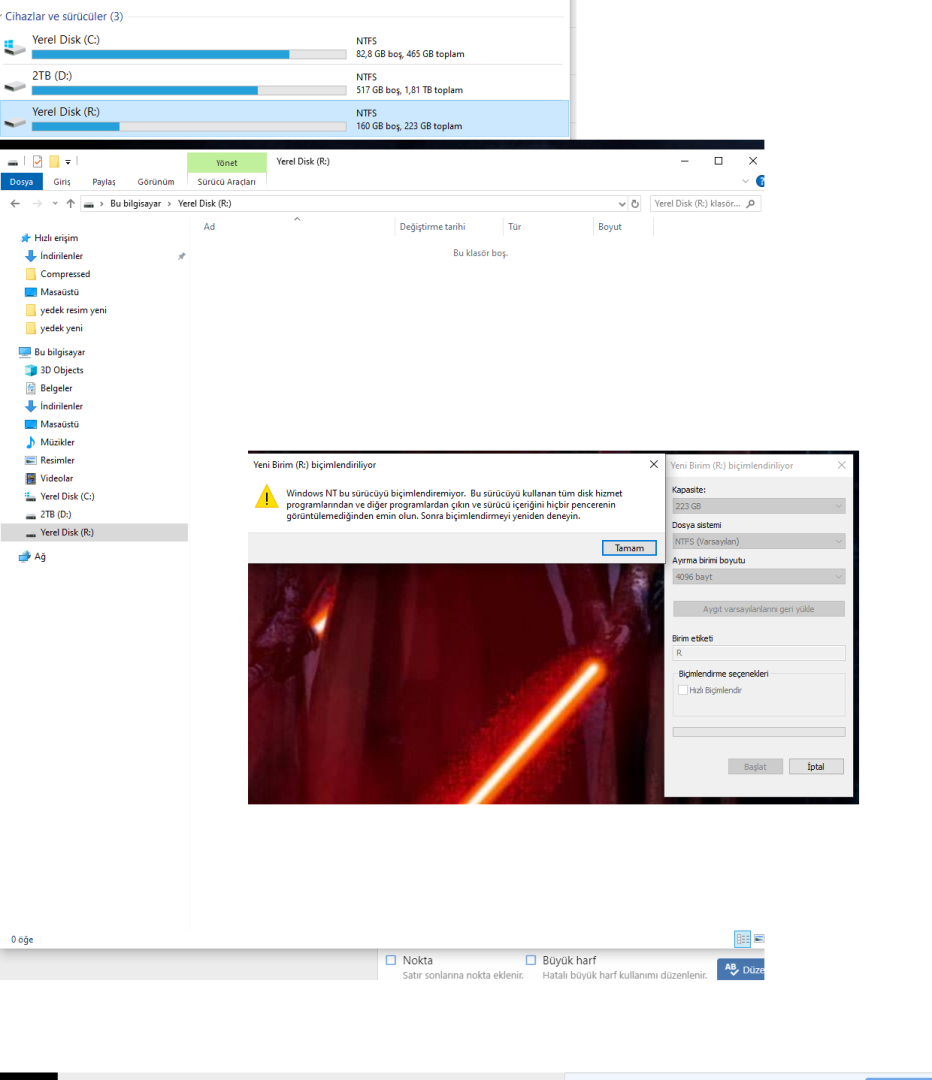Click the new folder quick access icon

pos(54,162)
